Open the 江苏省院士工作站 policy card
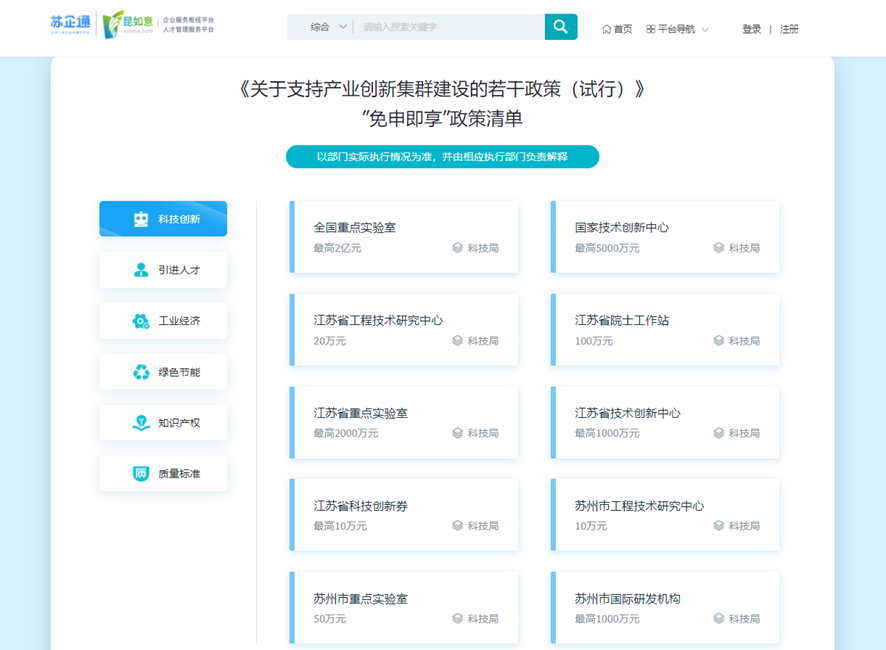886x650 pixels. coord(666,330)
